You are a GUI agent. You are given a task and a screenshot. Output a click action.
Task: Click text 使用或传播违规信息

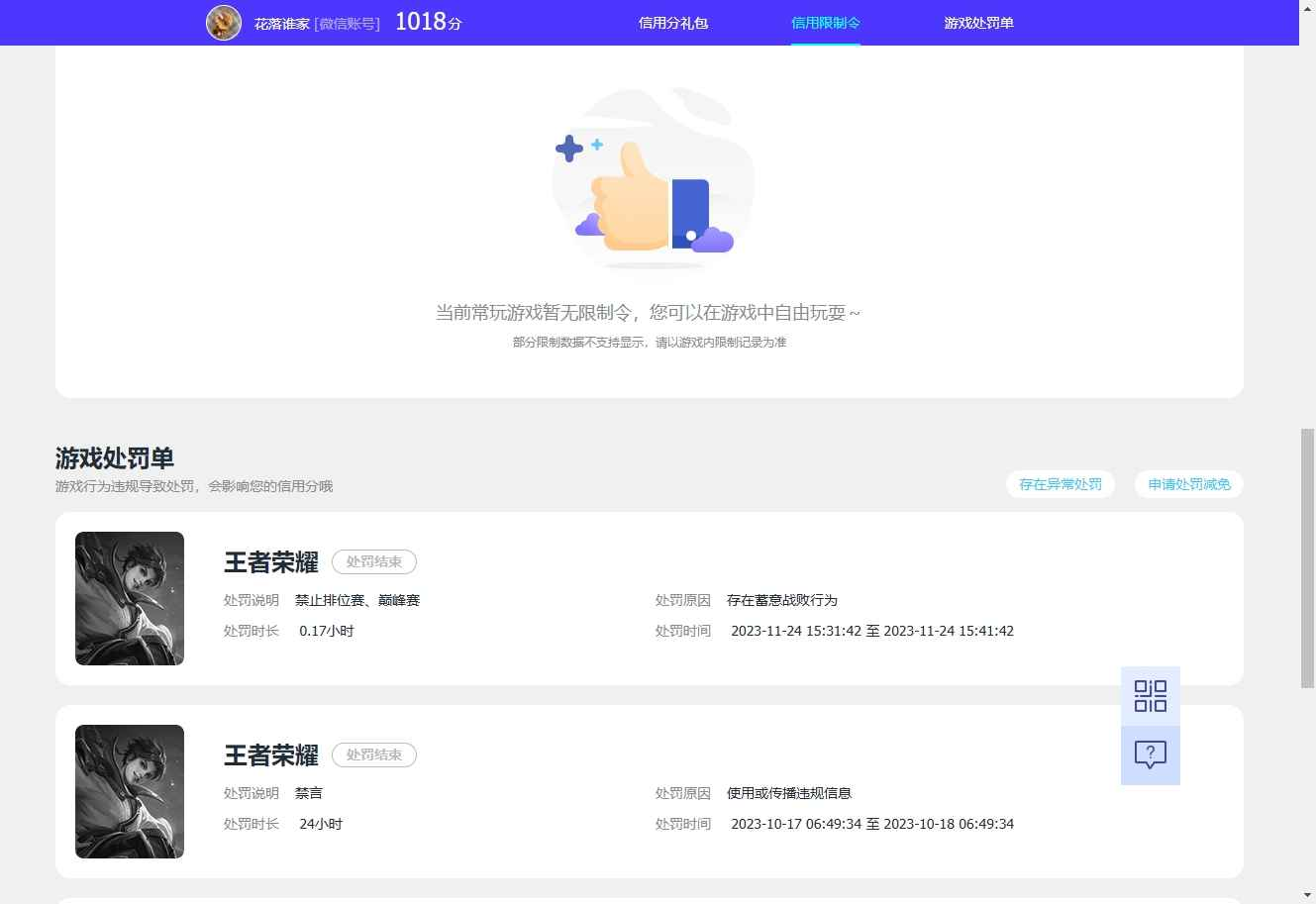click(x=789, y=793)
